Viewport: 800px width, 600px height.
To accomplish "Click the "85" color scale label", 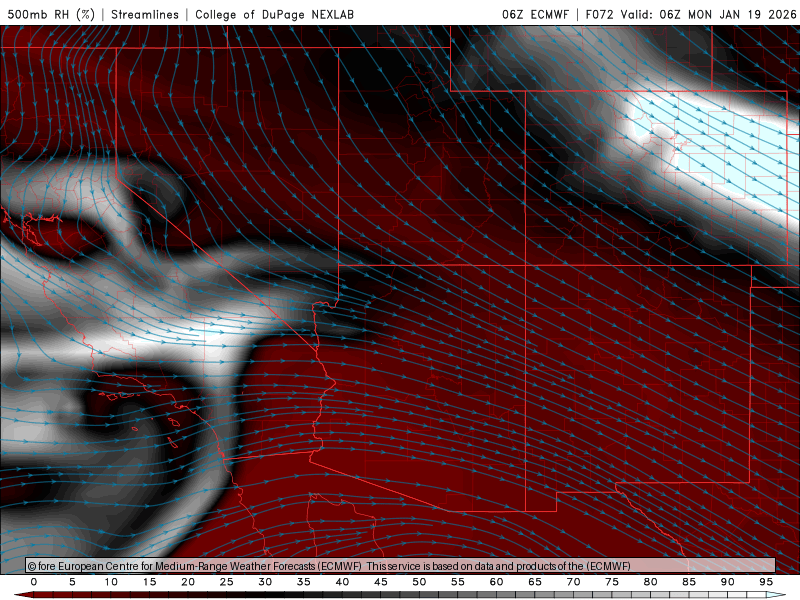I will [x=689, y=582].
